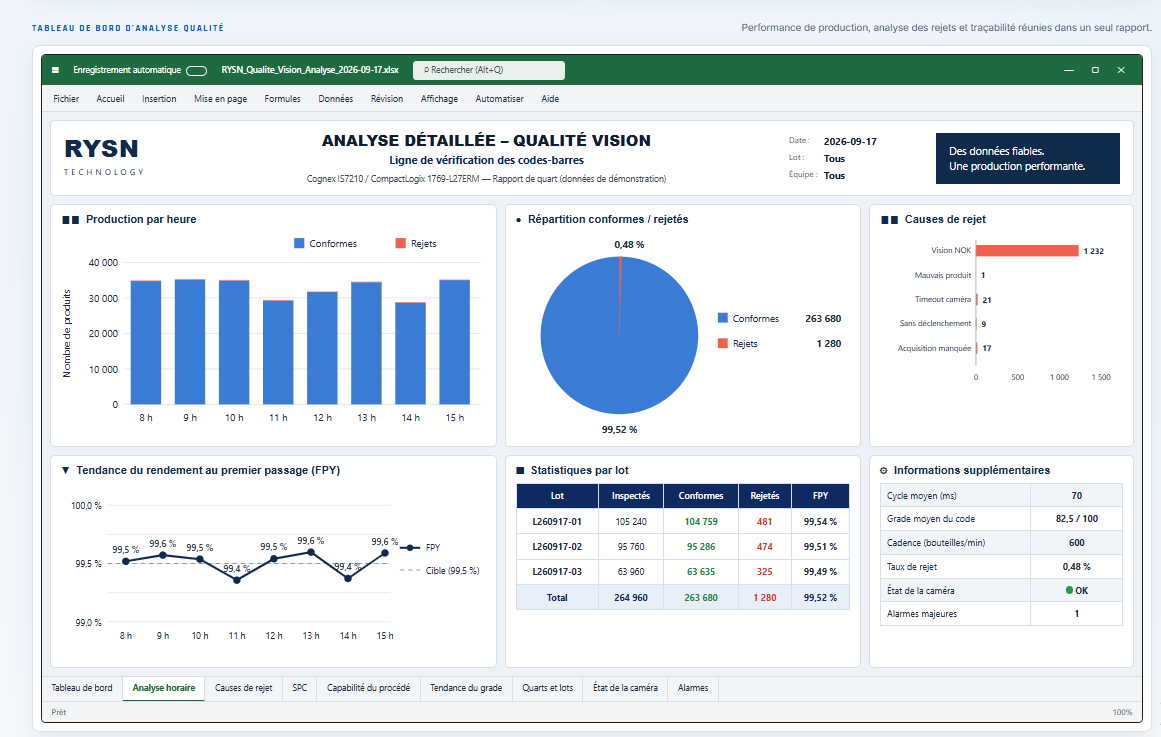Click the rejected value 481
1161x737 pixels.
pyautogui.click(x=765, y=521)
